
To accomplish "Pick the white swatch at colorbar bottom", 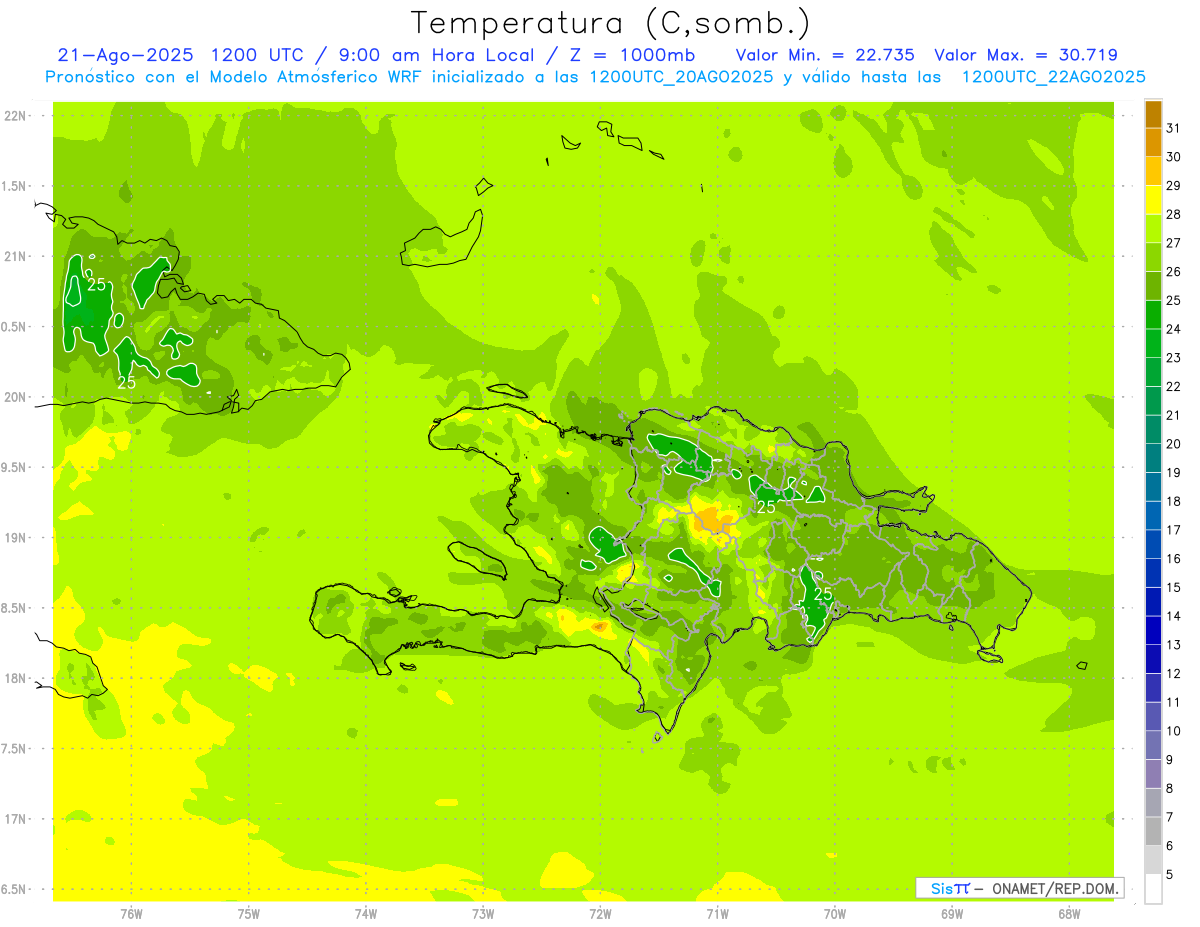I will [1153, 888].
